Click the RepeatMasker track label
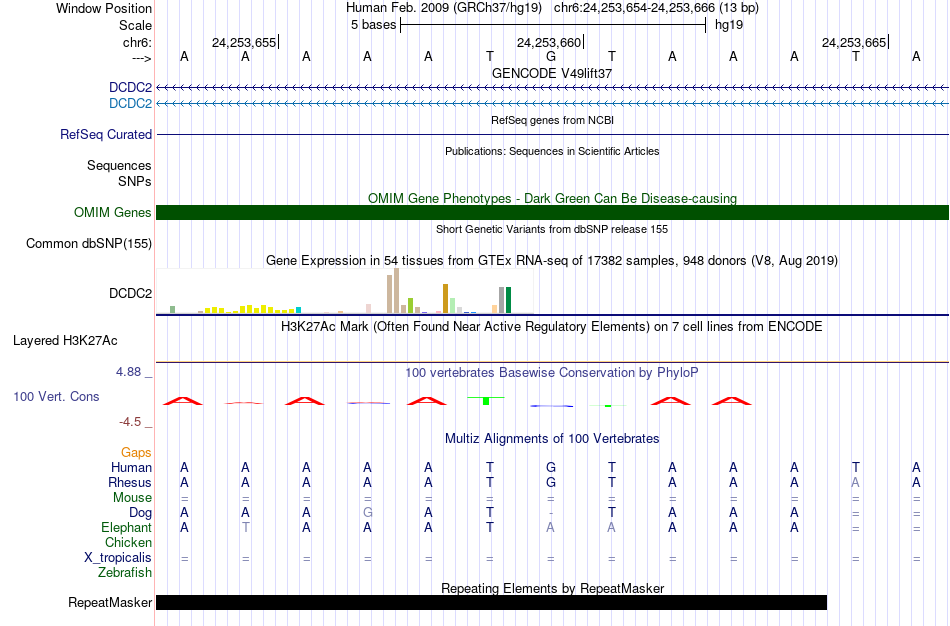Image resolution: width=950 pixels, height=626 pixels. click(x=110, y=602)
